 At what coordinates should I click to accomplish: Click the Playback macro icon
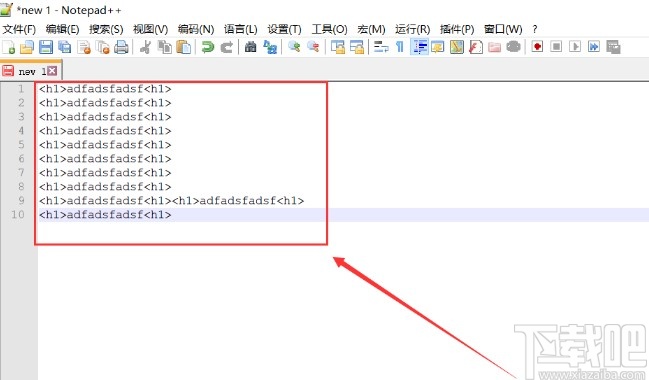[x=575, y=46]
